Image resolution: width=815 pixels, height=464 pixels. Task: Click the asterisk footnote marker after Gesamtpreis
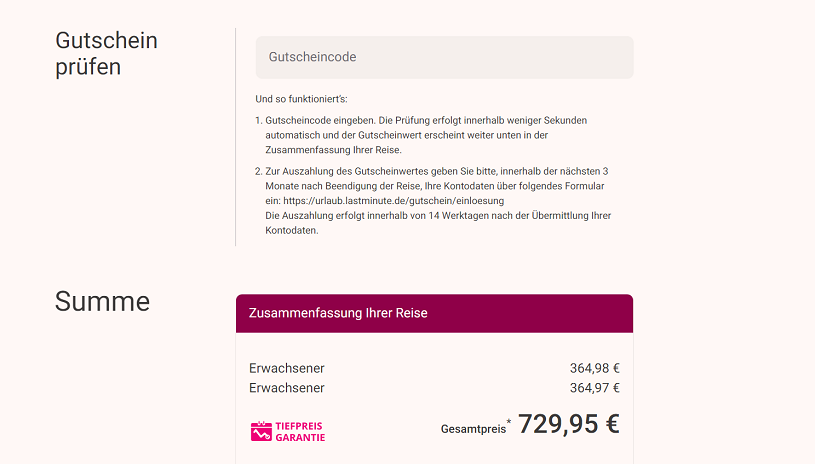[x=508, y=423]
